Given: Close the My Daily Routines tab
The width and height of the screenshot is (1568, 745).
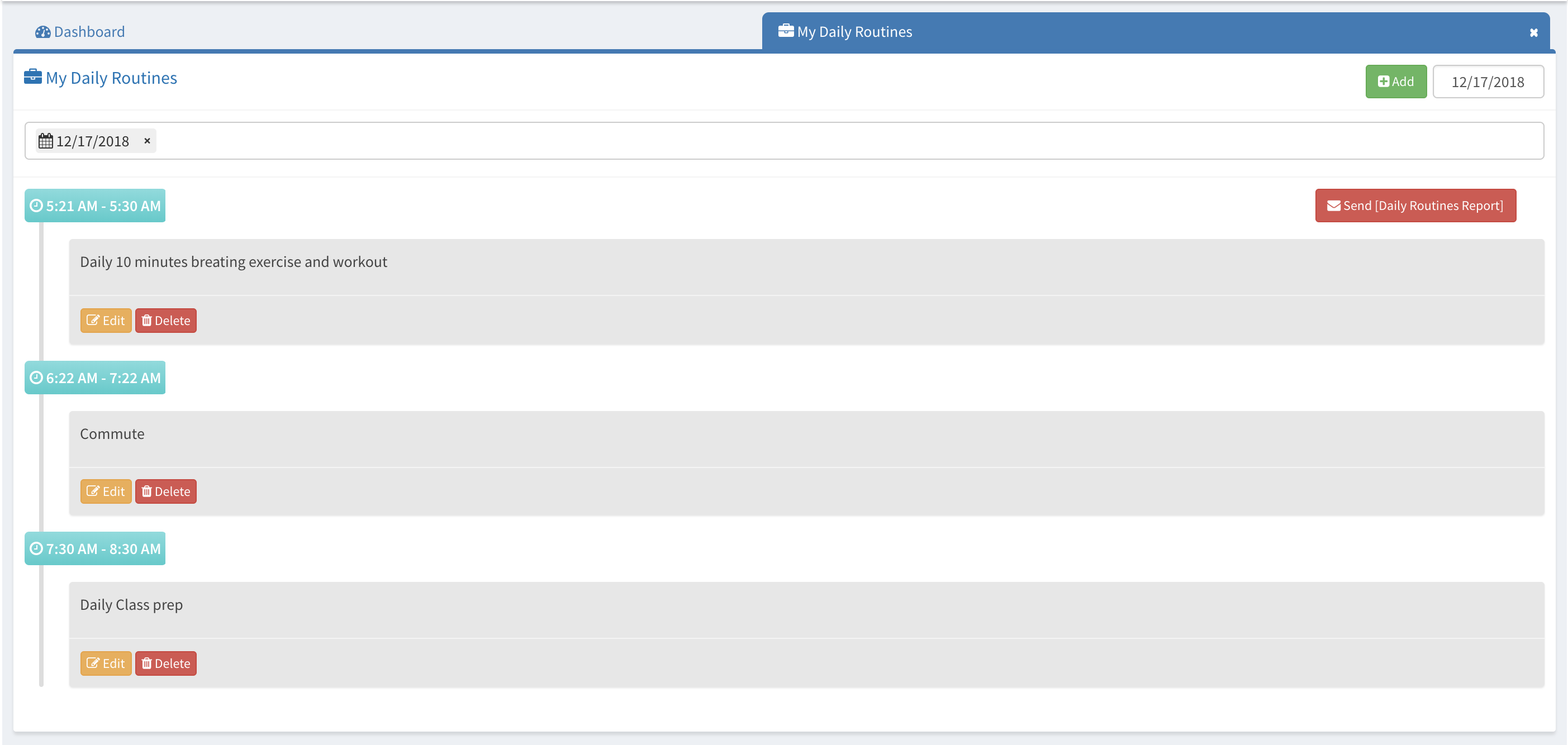Looking at the screenshot, I should coord(1533,33).
